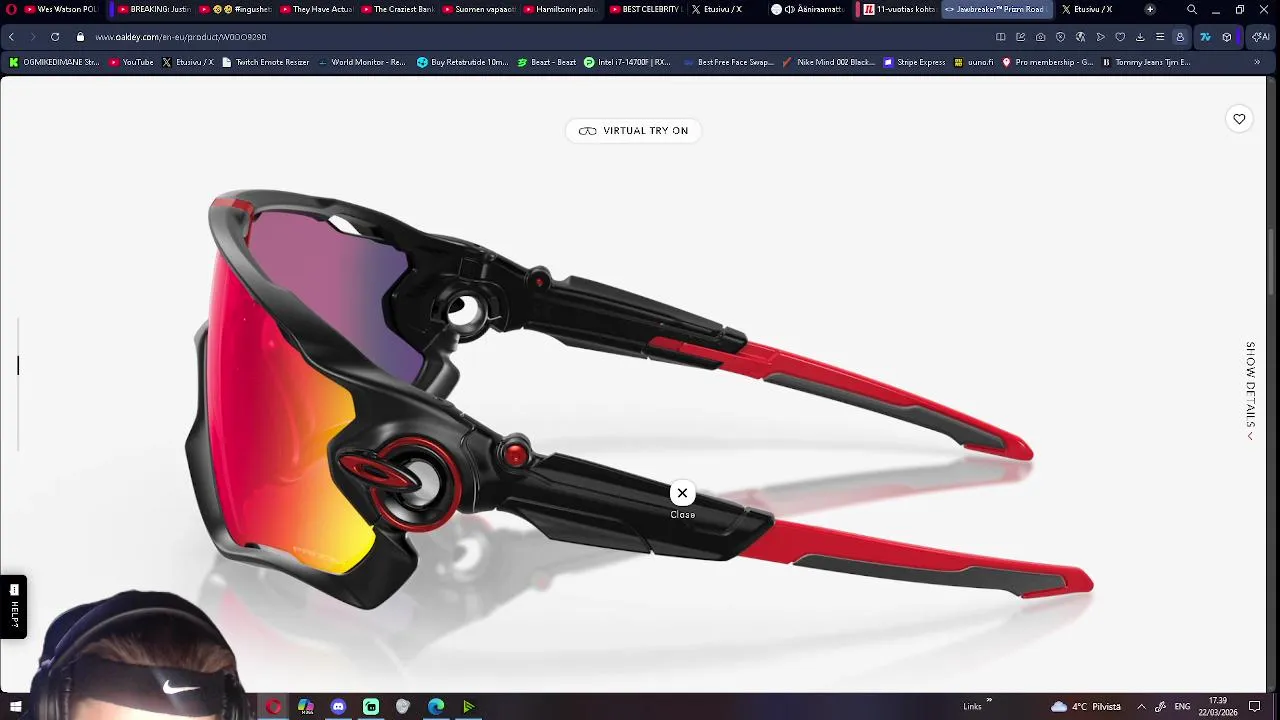1280x720 pixels.
Task: Switch to Hamiltonin paluu tab
Action: click(560, 9)
